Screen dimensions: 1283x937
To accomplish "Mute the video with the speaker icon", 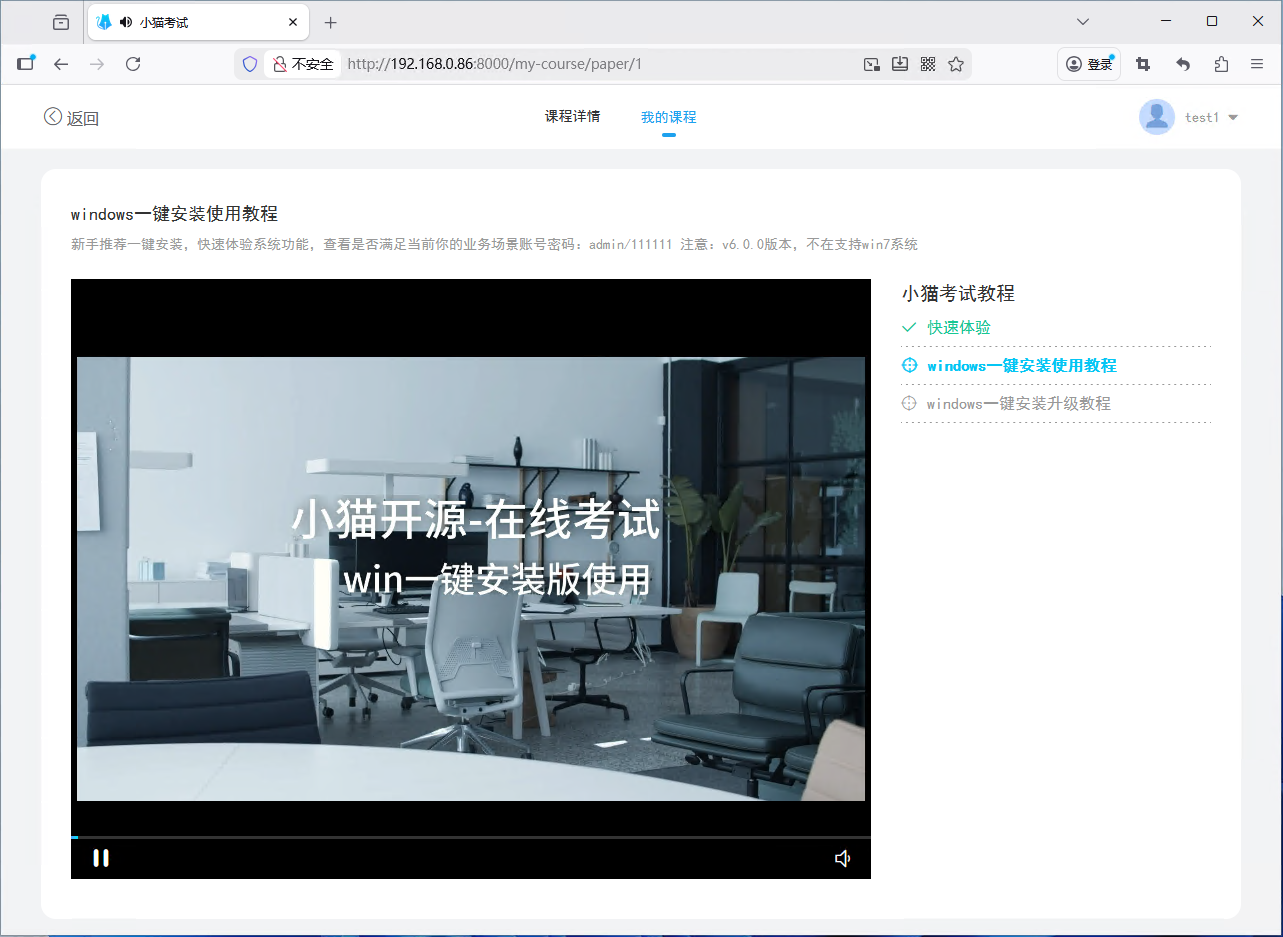I will pyautogui.click(x=843, y=858).
